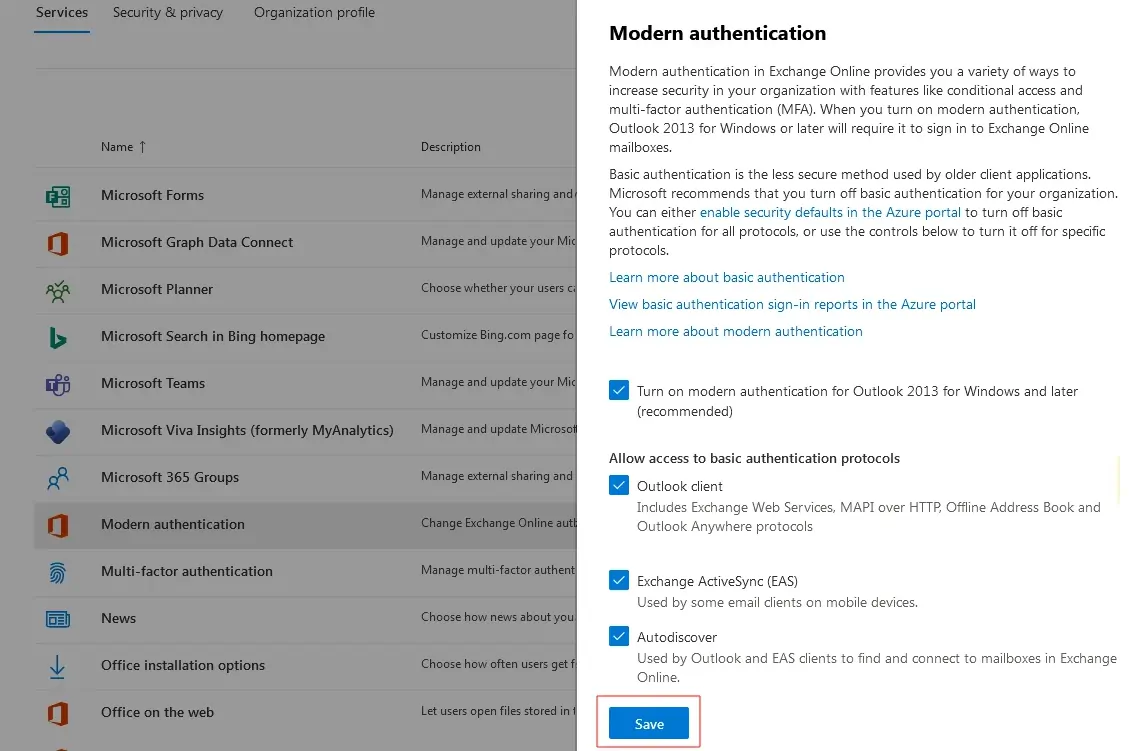
Task: Uncheck modern authentication for Outlook 2013
Action: tap(619, 392)
